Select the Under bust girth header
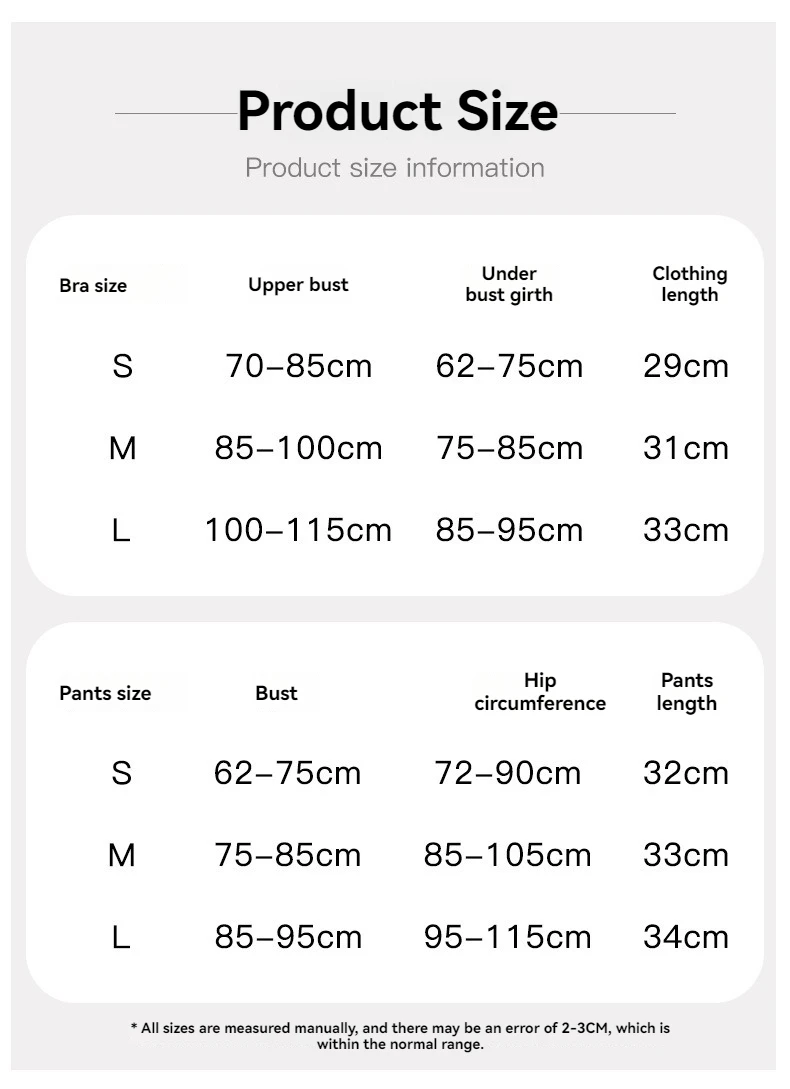The image size is (790, 1089). tap(509, 284)
